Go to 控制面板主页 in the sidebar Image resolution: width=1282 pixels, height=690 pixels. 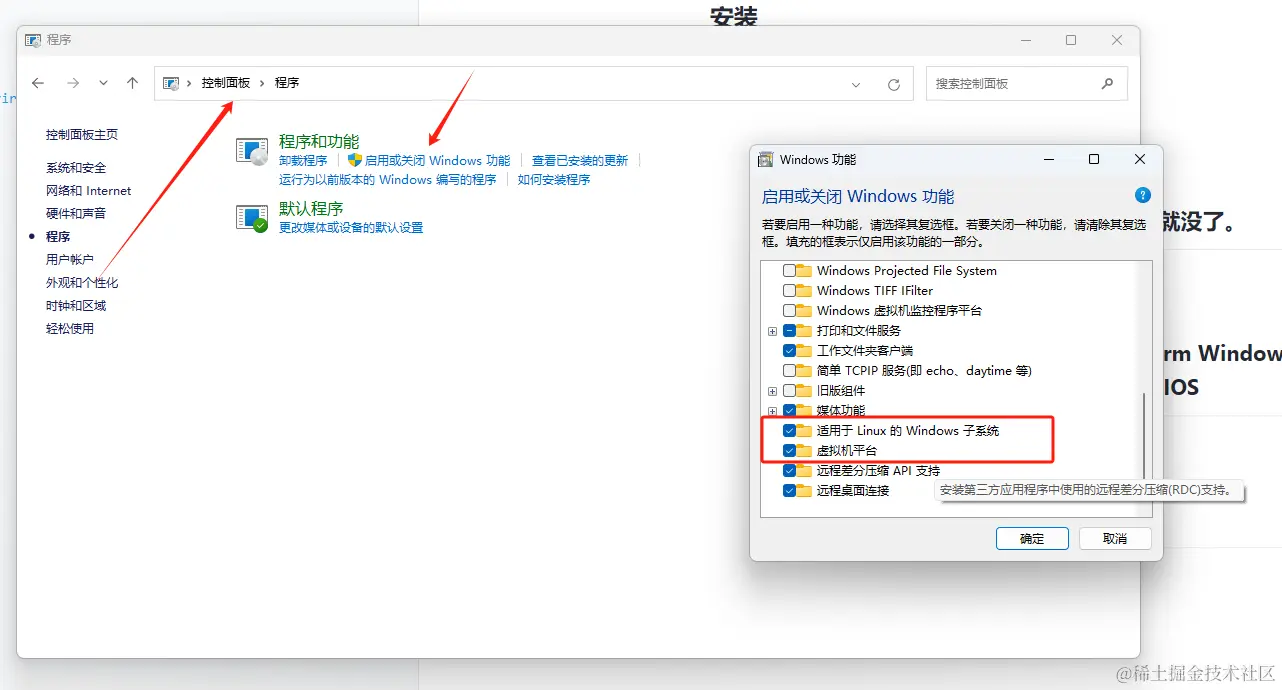click(x=82, y=135)
